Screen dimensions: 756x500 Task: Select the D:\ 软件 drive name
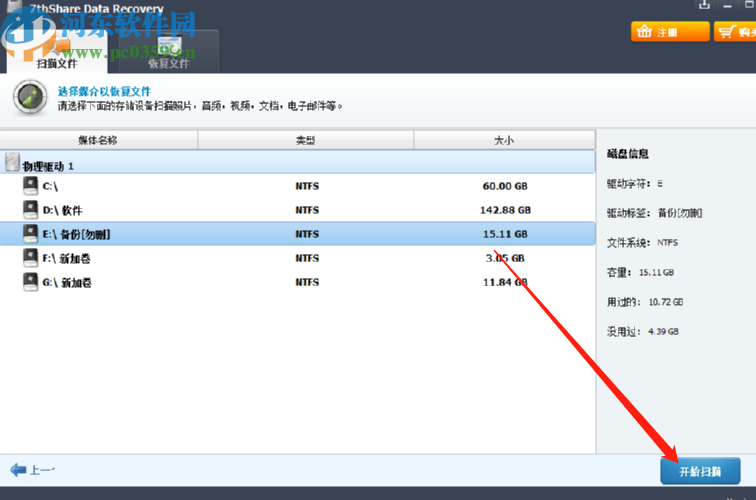click(63, 210)
